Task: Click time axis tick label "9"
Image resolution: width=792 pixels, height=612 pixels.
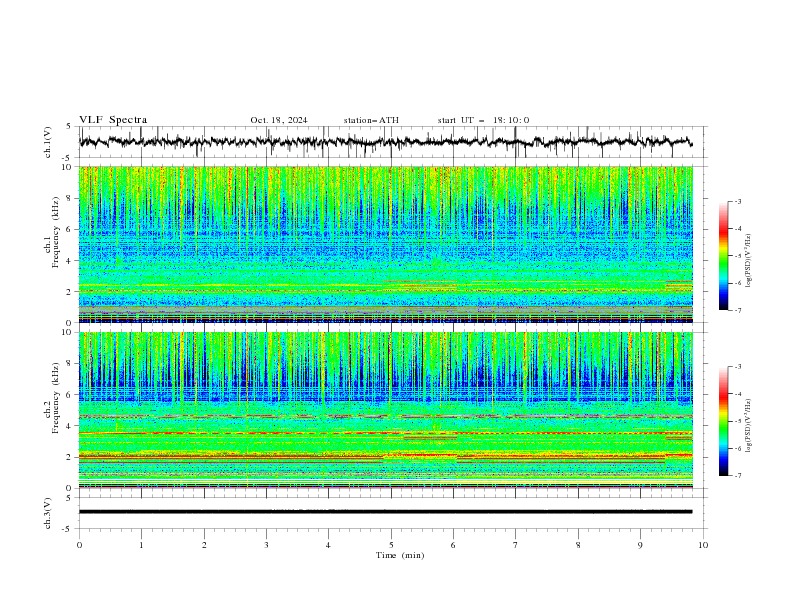Action: (x=640, y=545)
